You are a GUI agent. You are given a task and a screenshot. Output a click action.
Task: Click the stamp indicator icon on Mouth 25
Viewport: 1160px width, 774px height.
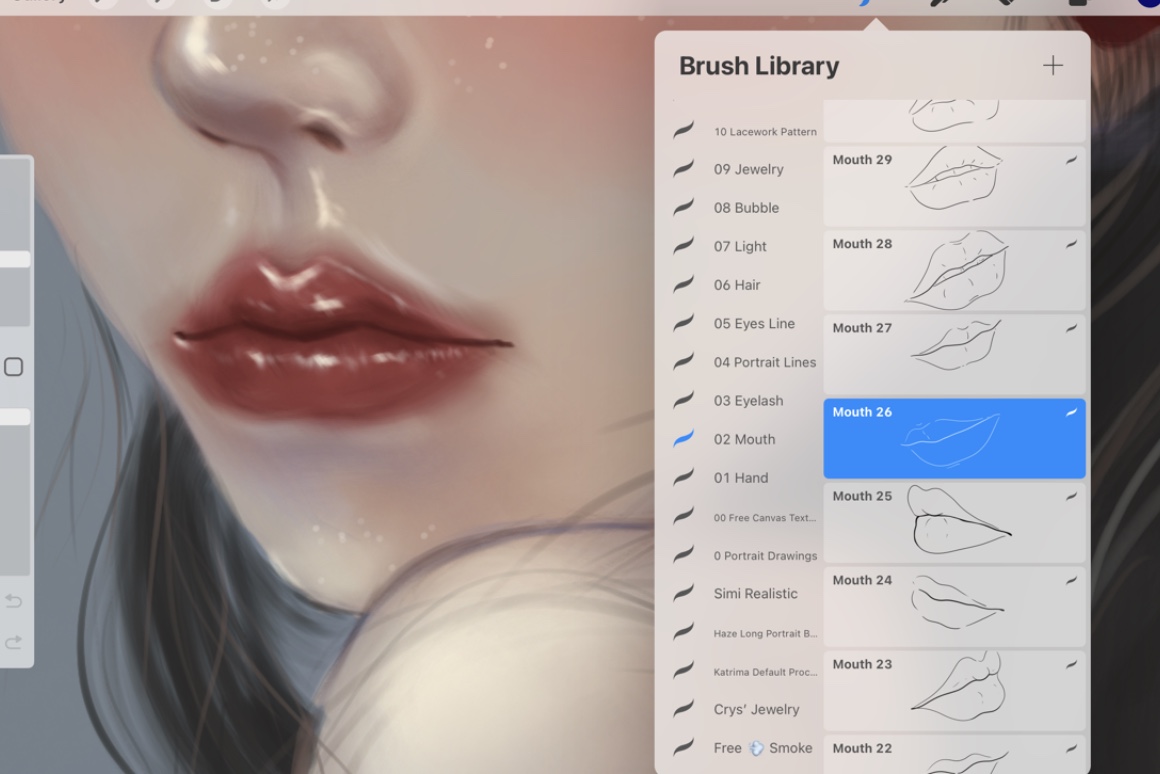click(x=1071, y=497)
